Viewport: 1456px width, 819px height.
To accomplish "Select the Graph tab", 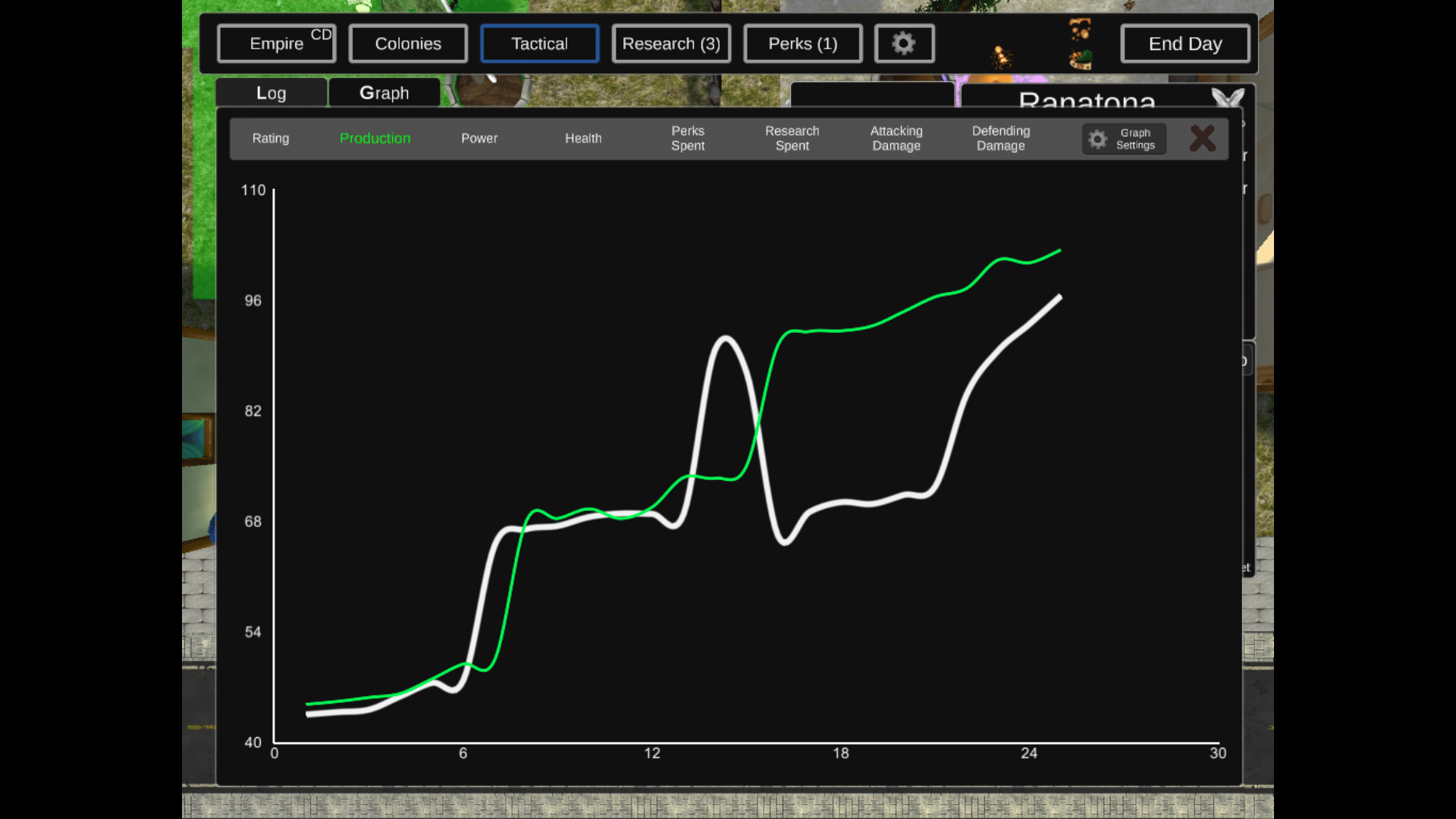I will coord(384,93).
